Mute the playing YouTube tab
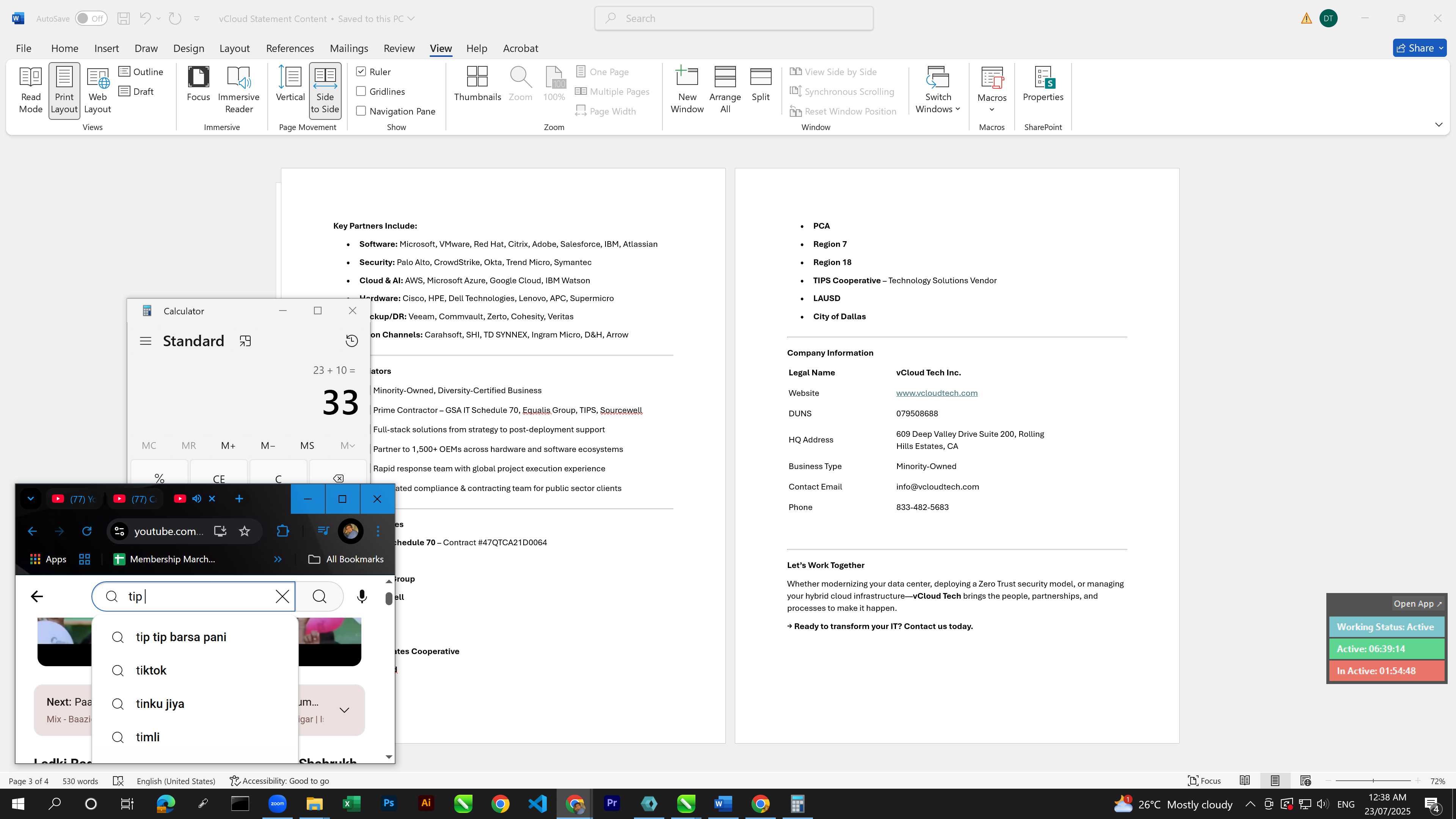The height and width of the screenshot is (819, 1456). [x=197, y=499]
